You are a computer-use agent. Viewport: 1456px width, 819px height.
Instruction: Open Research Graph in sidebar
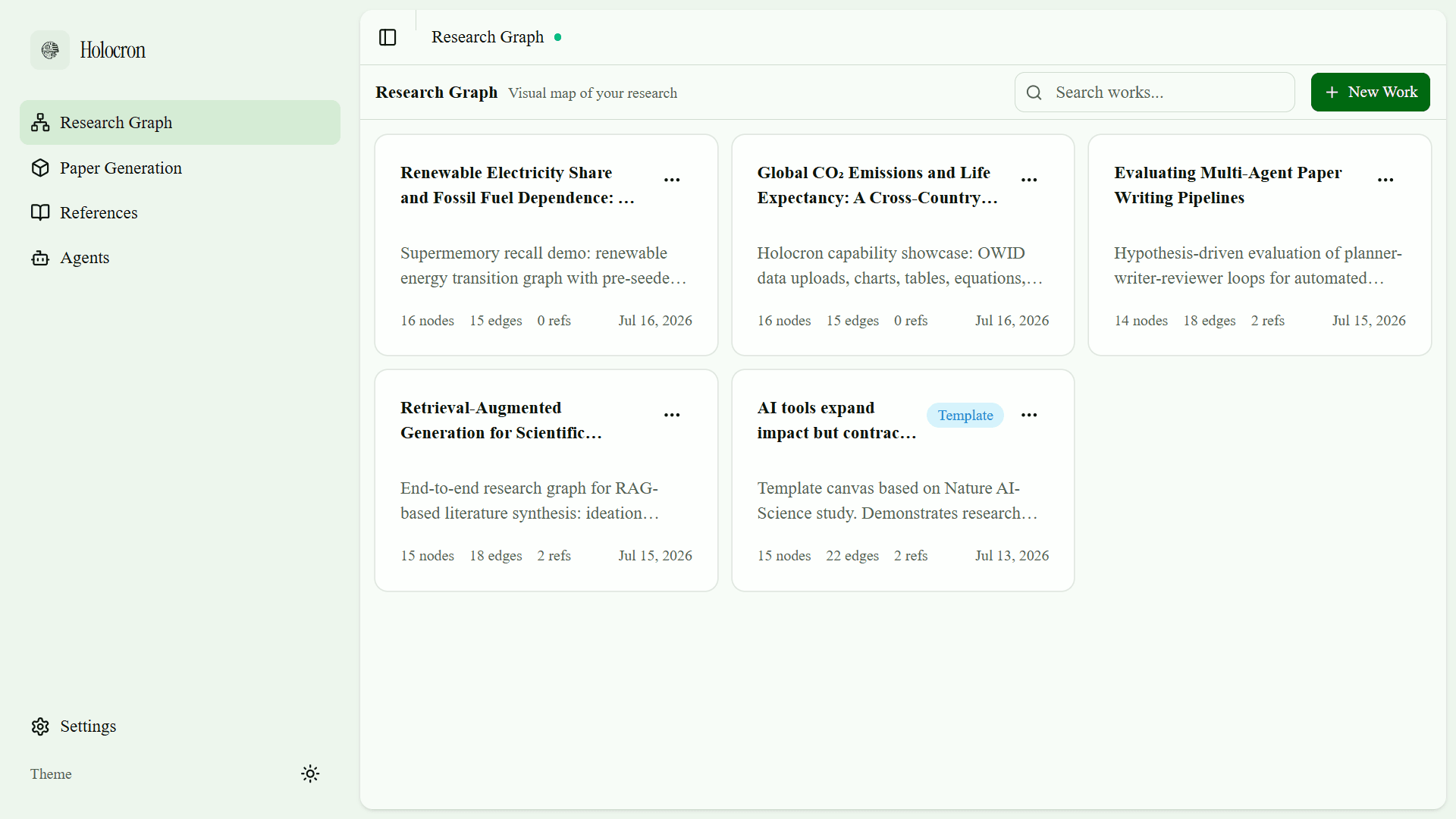pyautogui.click(x=180, y=123)
